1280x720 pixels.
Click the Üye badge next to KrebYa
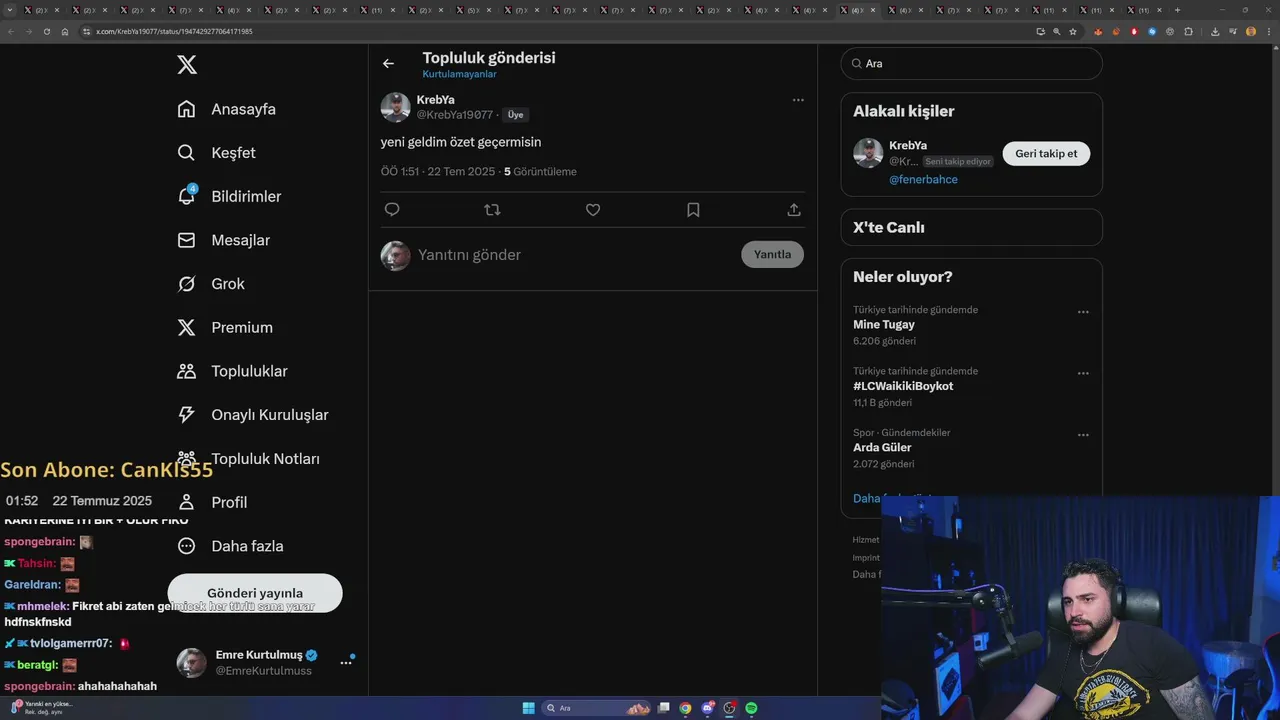pyautogui.click(x=515, y=115)
